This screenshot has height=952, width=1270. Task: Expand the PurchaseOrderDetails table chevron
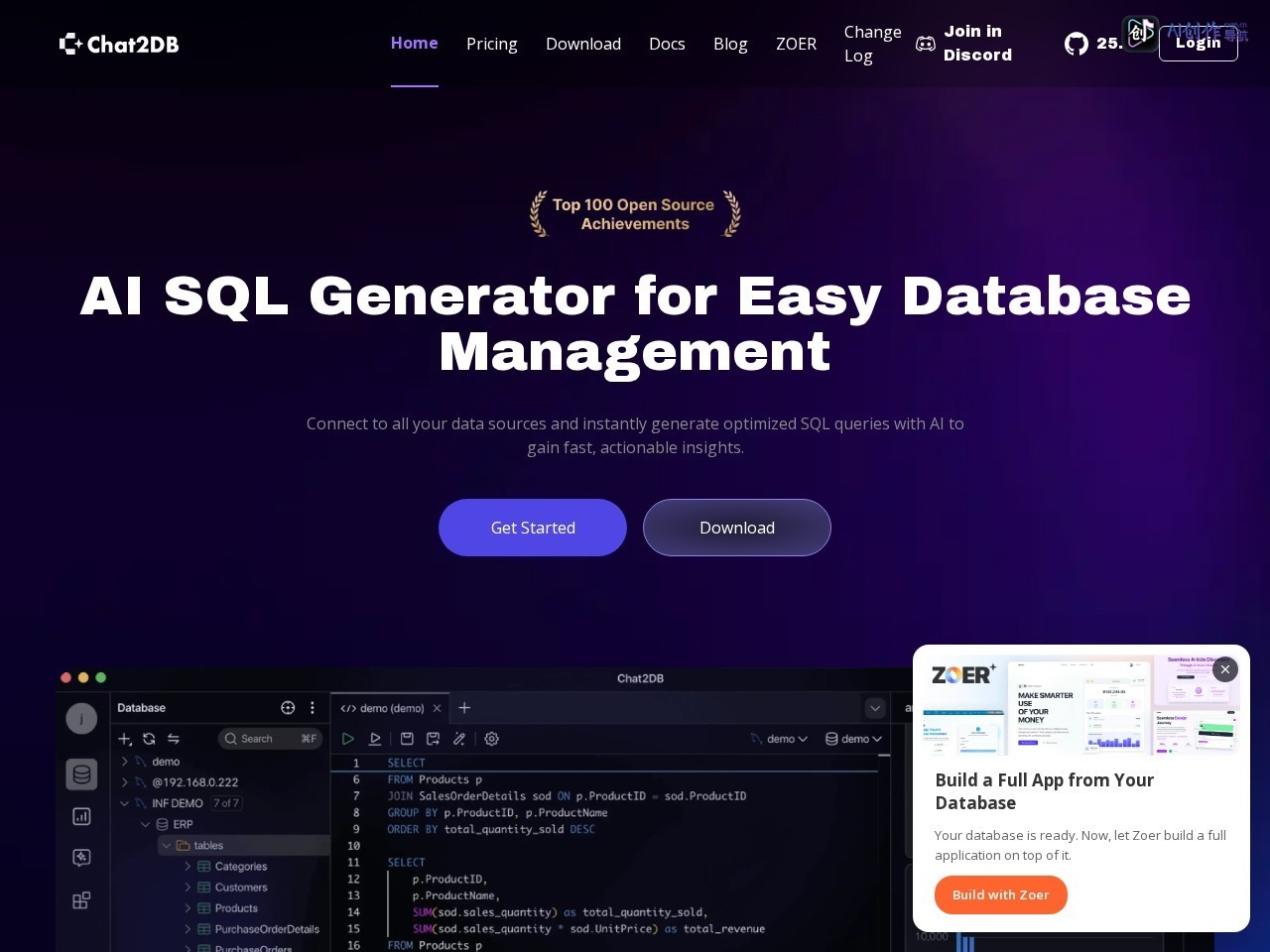coord(188,929)
